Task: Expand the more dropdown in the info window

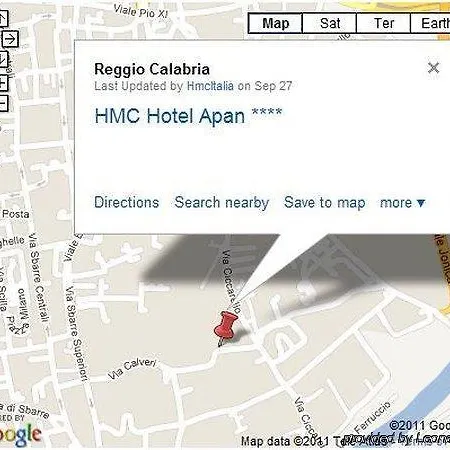Action: [x=403, y=203]
